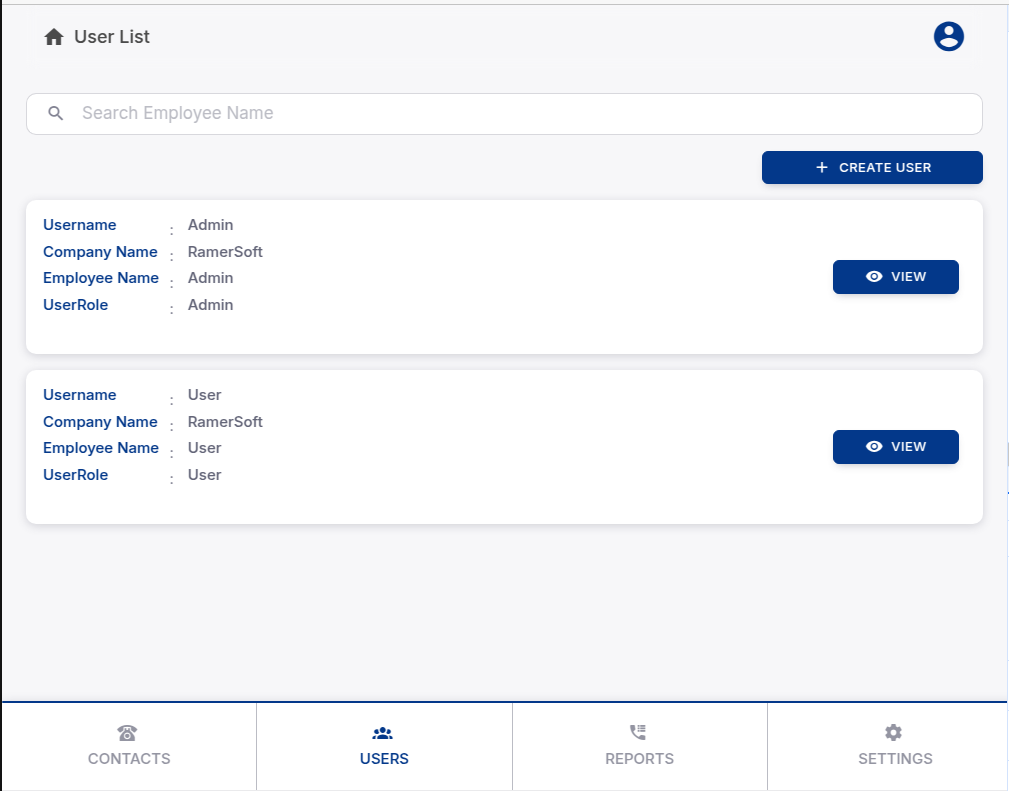Screen dimensions: 1009x791
Task: Open the Settings tab label
Action: click(x=895, y=759)
